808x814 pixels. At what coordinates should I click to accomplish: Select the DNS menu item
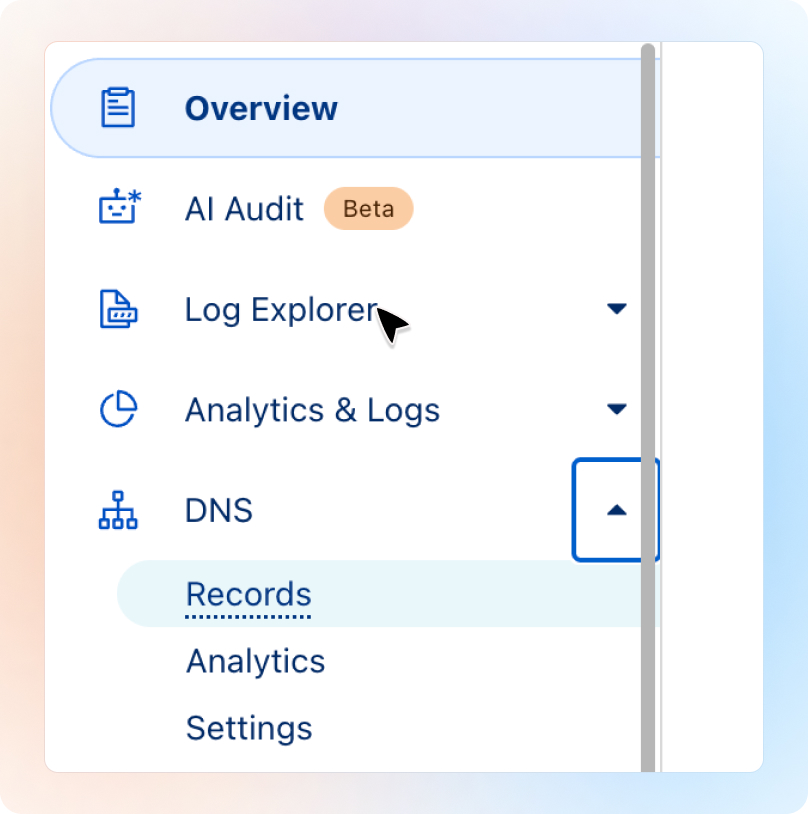[219, 510]
